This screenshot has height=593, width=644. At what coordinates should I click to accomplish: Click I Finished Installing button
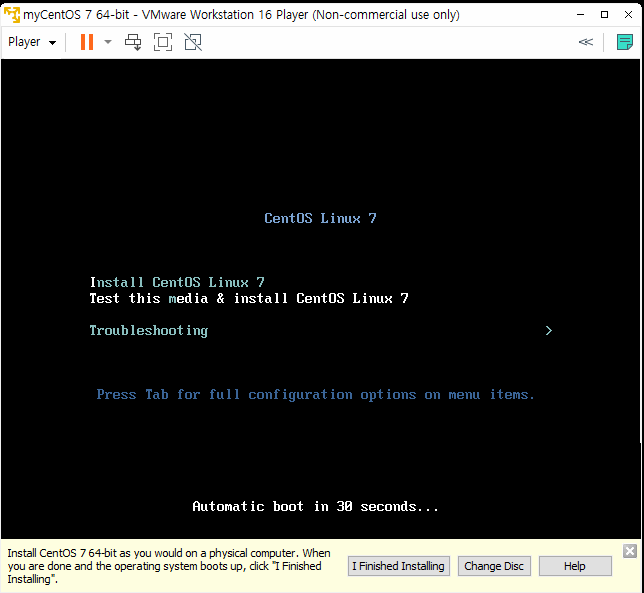(x=398, y=566)
